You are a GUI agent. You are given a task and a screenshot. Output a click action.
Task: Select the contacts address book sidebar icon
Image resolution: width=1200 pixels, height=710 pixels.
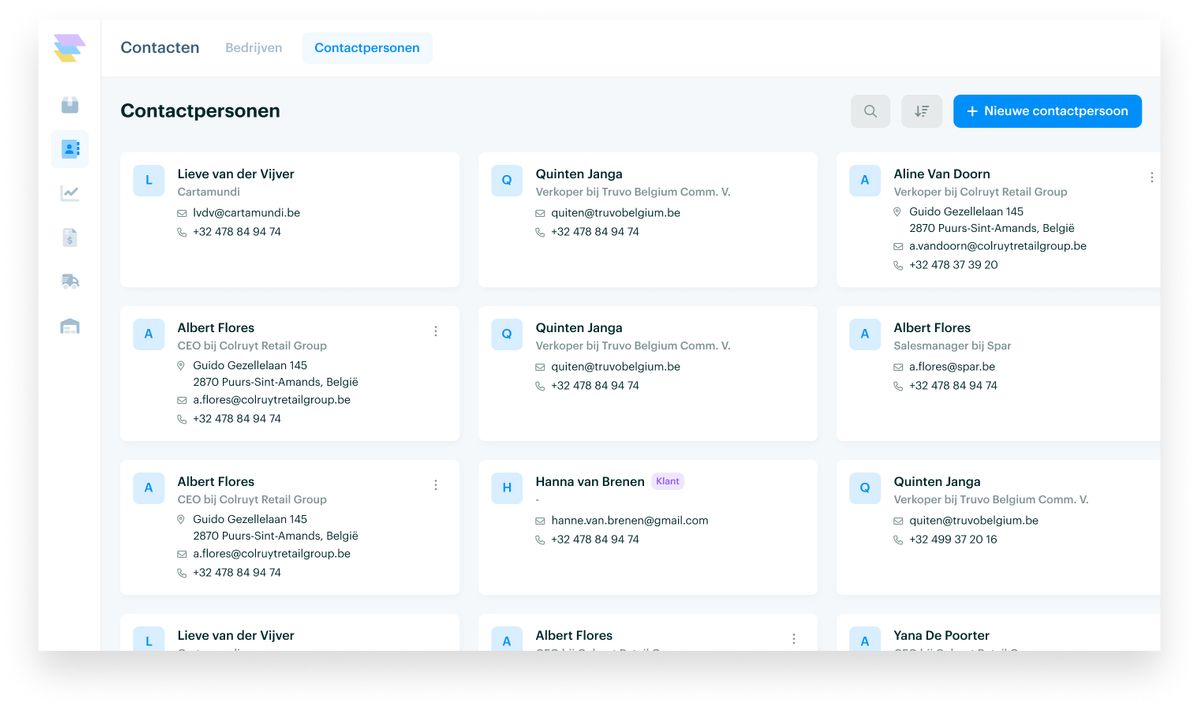(70, 149)
